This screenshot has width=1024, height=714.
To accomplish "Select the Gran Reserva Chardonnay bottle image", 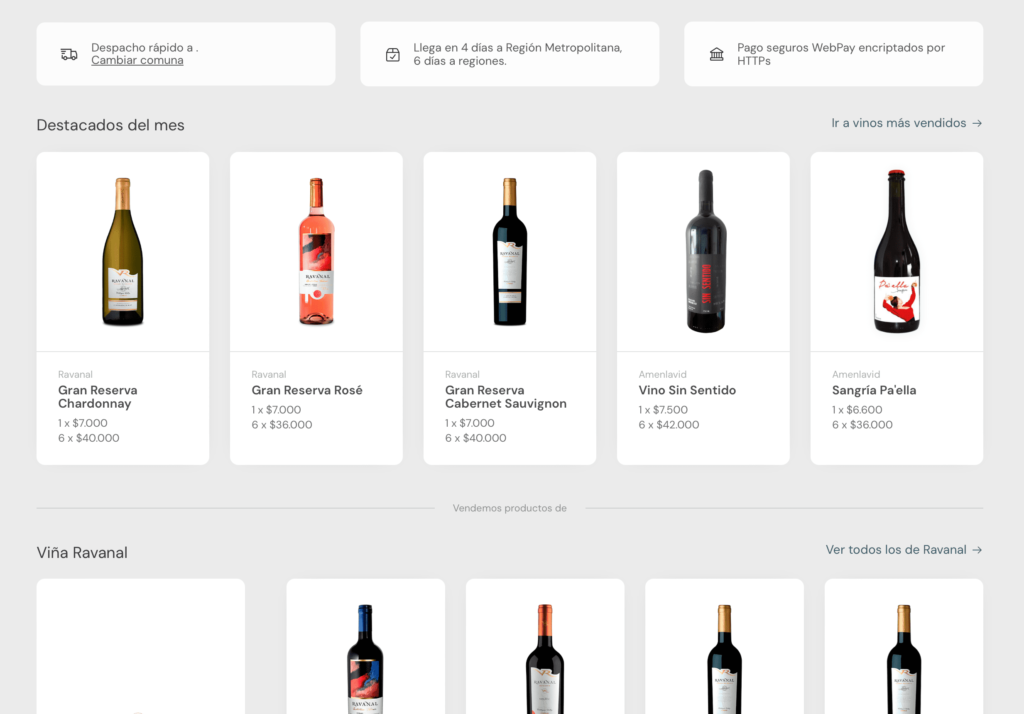I will point(123,252).
